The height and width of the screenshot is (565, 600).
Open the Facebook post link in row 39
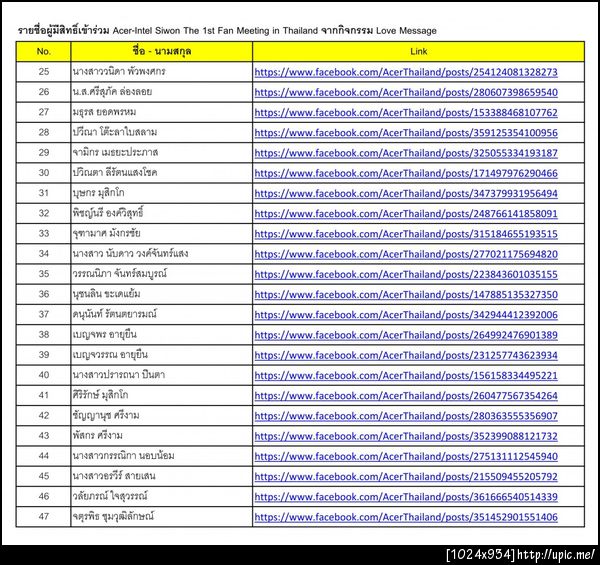(406, 355)
